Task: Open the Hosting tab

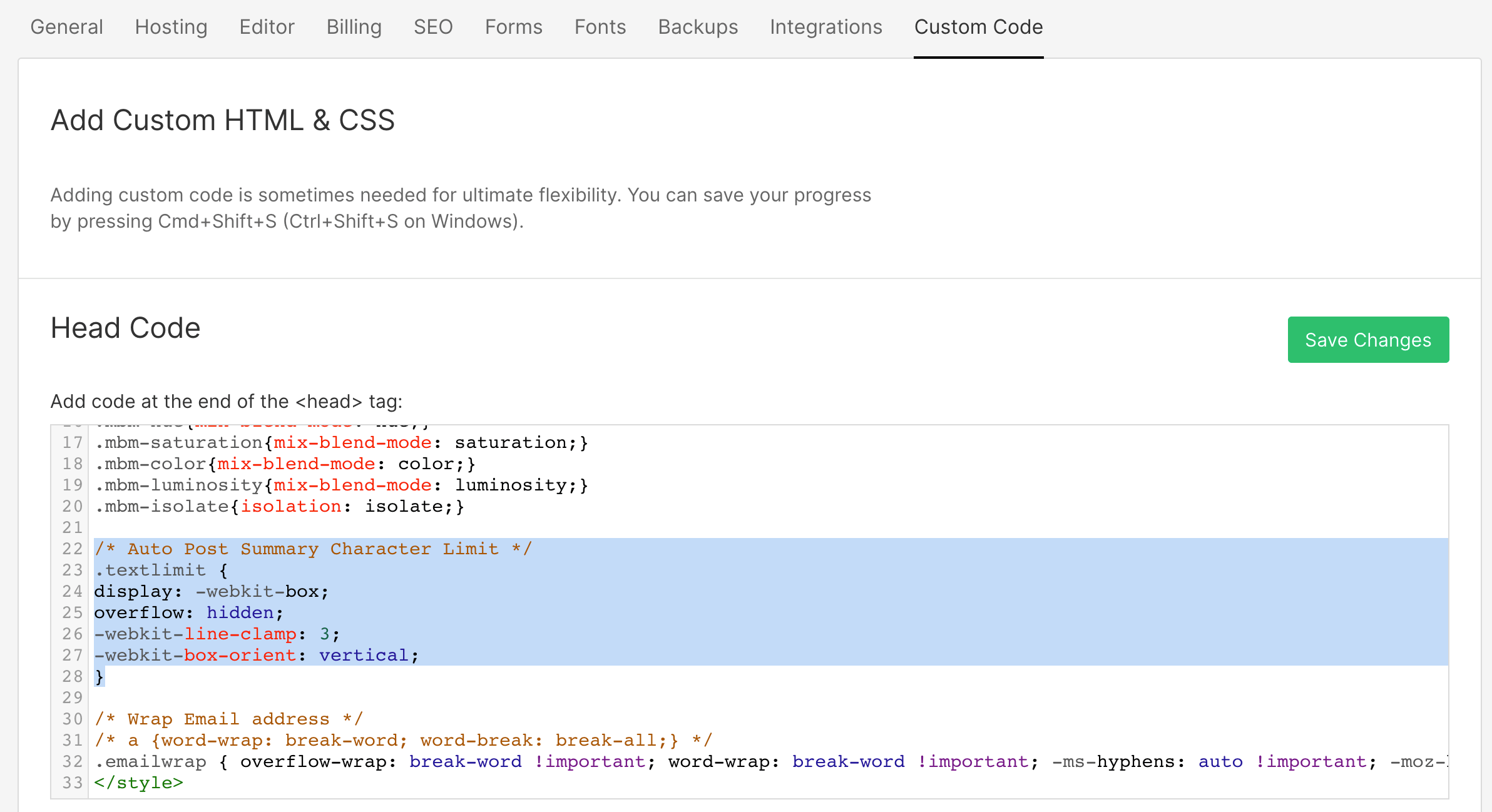Action: pyautogui.click(x=170, y=27)
